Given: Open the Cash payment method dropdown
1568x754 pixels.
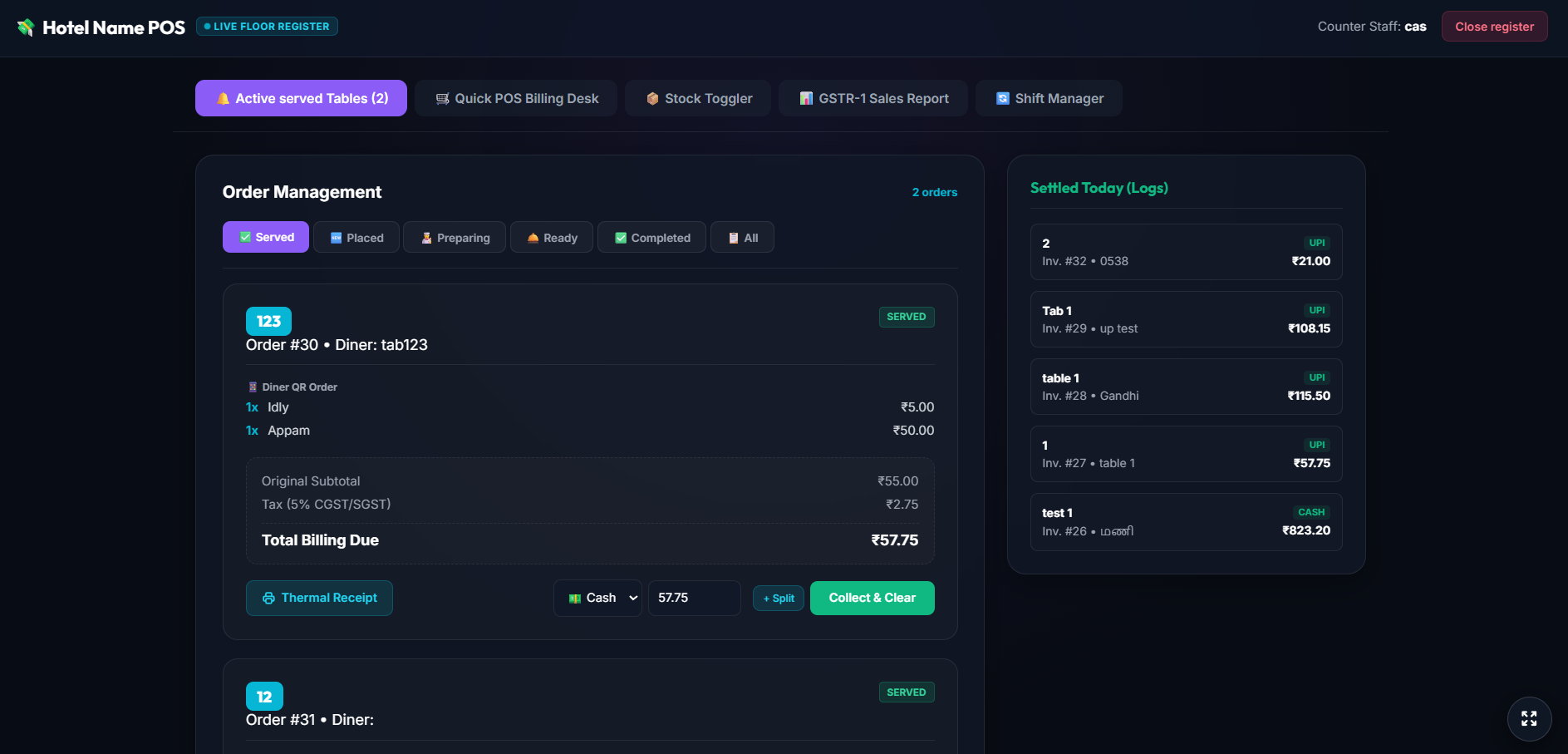Looking at the screenshot, I should pos(597,598).
